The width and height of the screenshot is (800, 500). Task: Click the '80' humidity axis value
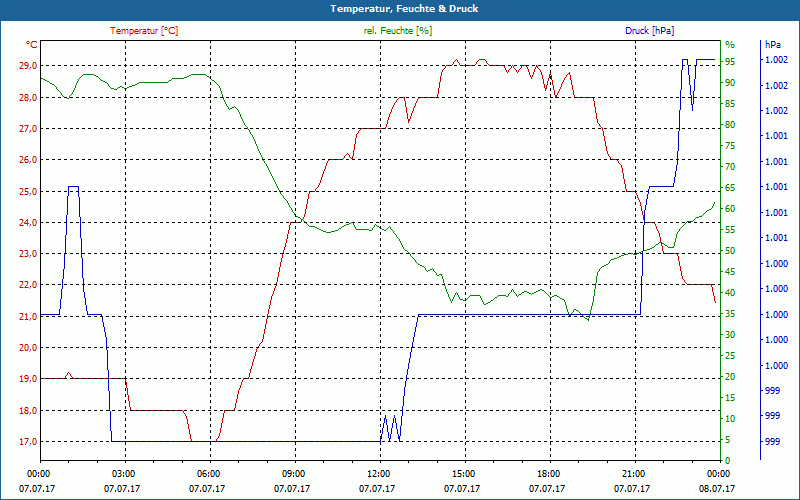(730, 124)
